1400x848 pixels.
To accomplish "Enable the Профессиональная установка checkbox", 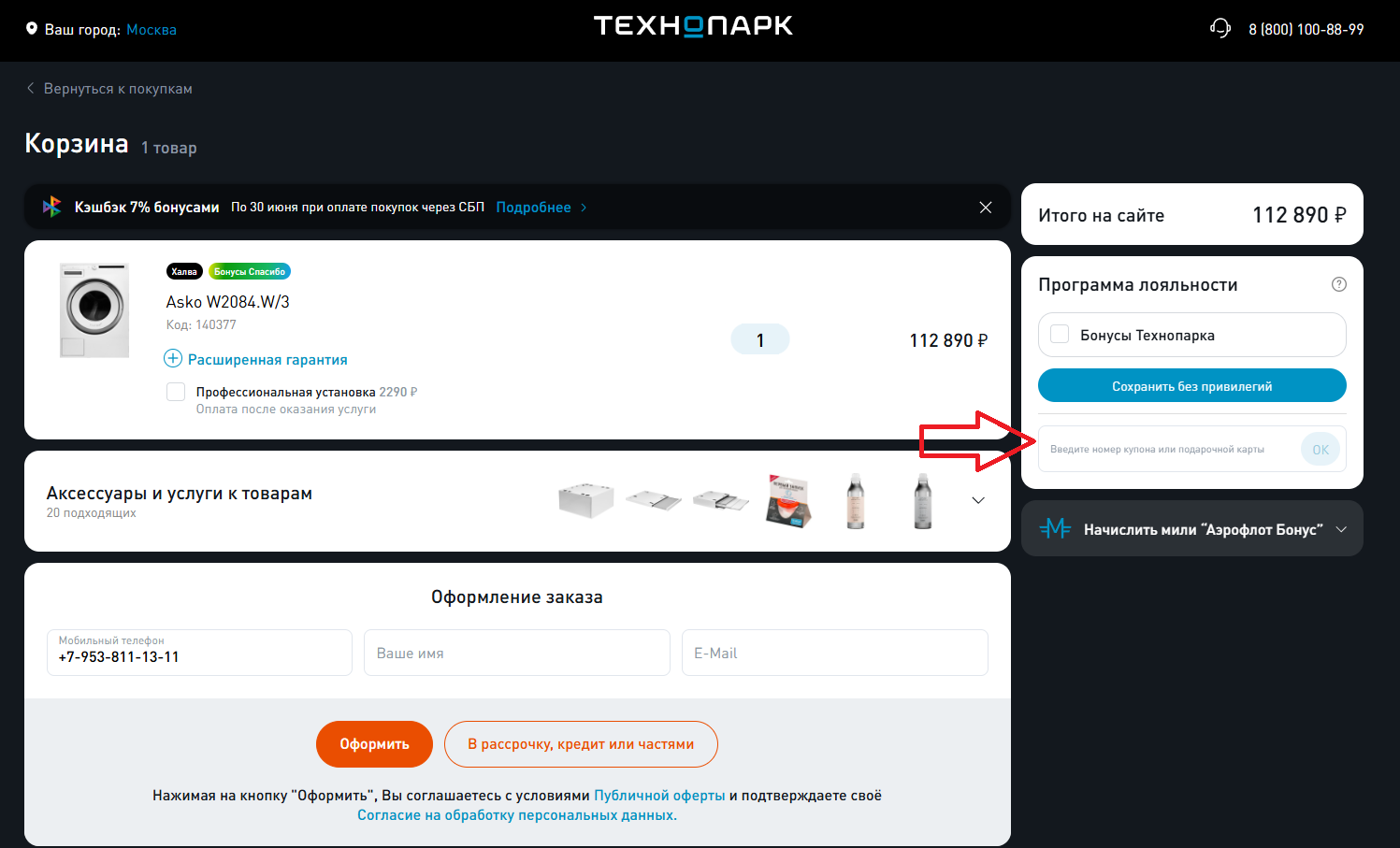I will click(x=176, y=392).
